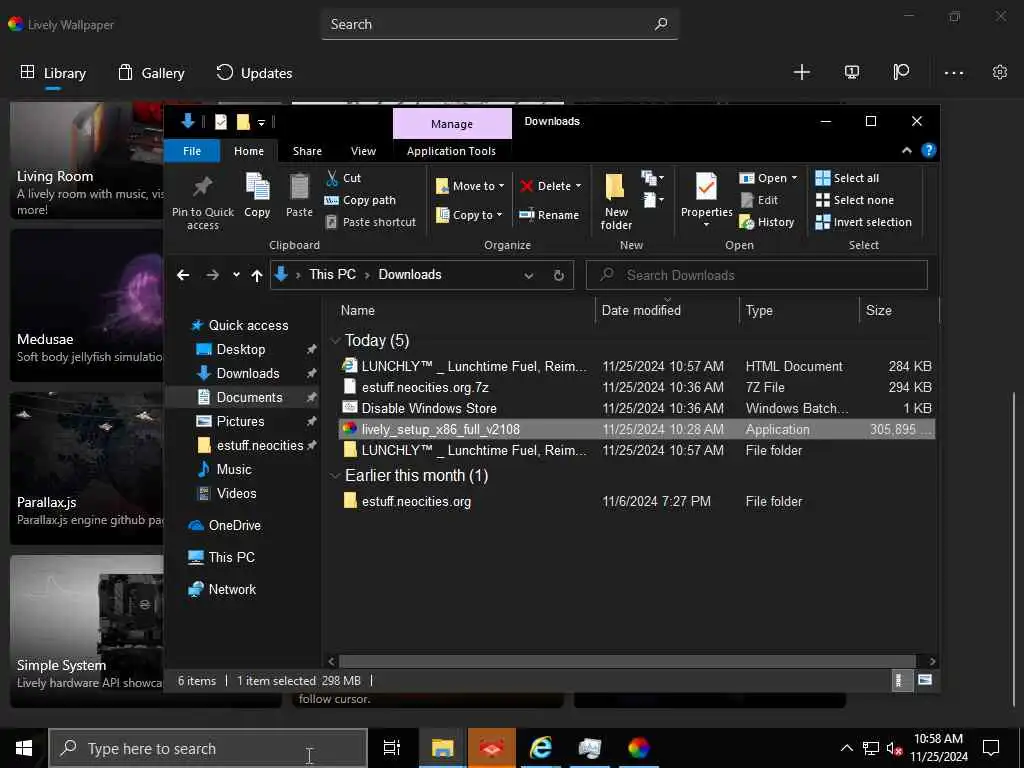Click Windows Start button
This screenshot has height=768, width=1024.
[x=24, y=748]
